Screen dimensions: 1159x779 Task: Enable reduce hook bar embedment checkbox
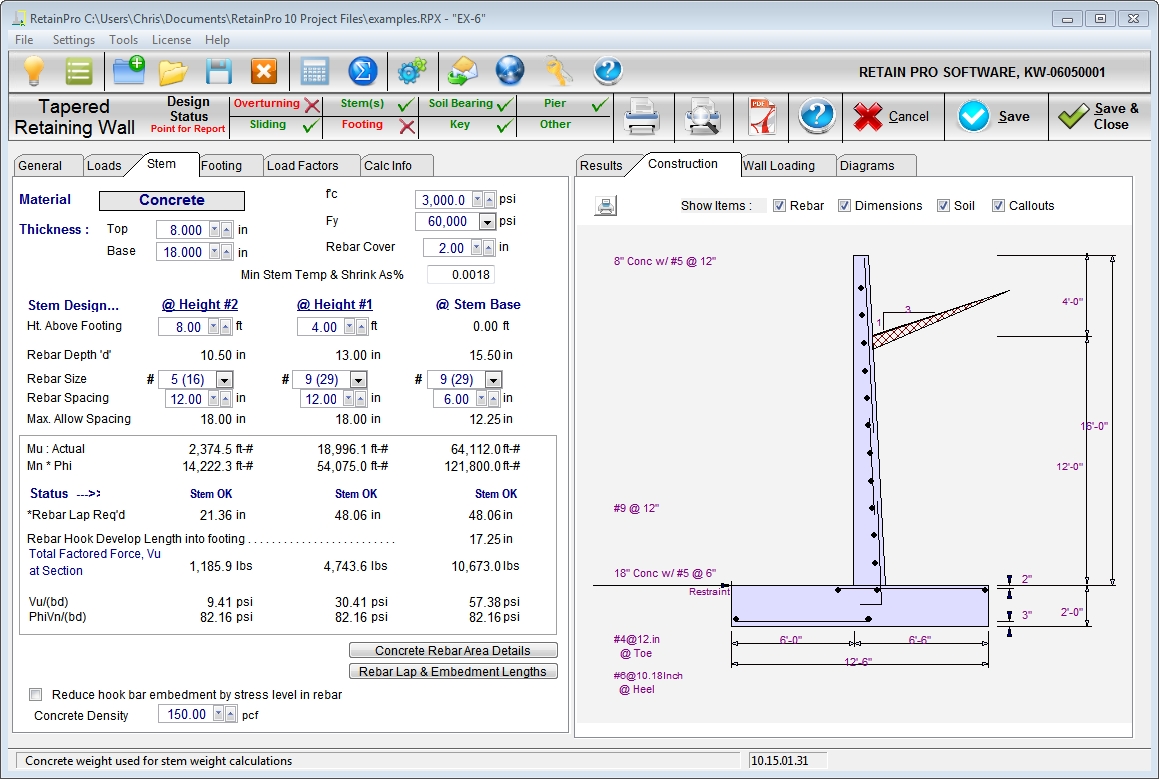point(35,694)
